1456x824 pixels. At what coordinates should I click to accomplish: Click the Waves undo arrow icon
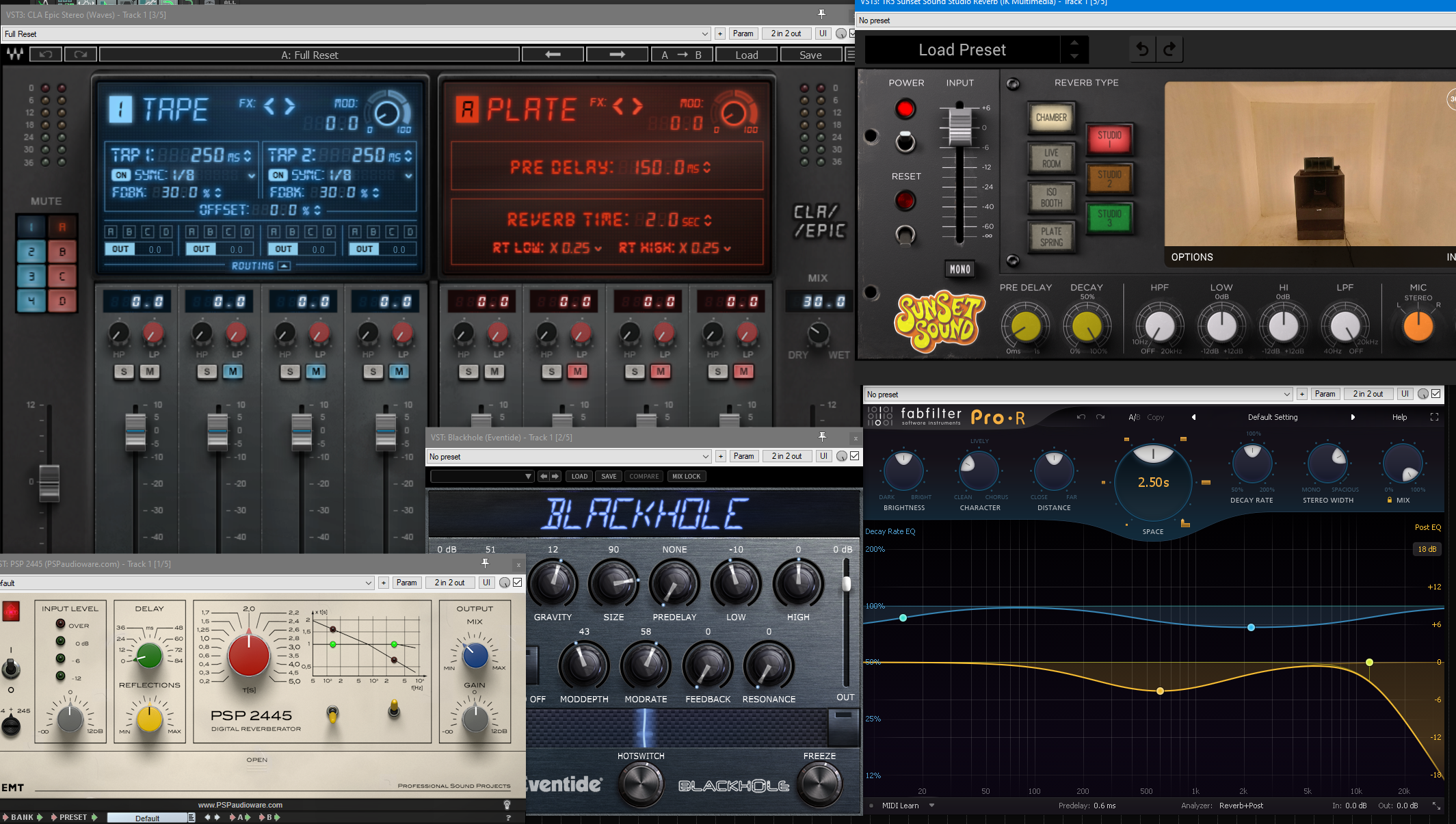pos(46,55)
